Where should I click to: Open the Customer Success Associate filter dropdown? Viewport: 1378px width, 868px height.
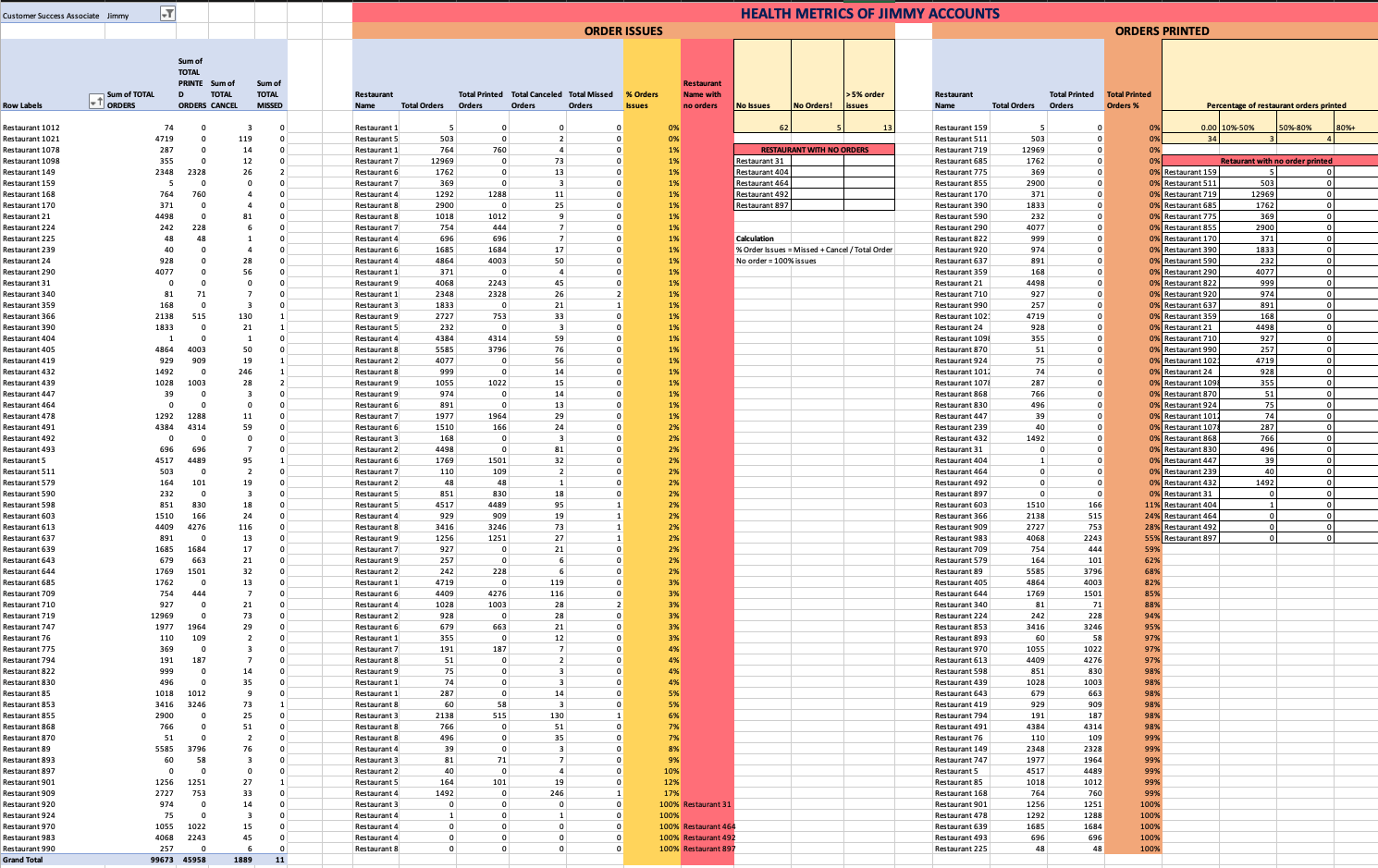tap(167, 14)
